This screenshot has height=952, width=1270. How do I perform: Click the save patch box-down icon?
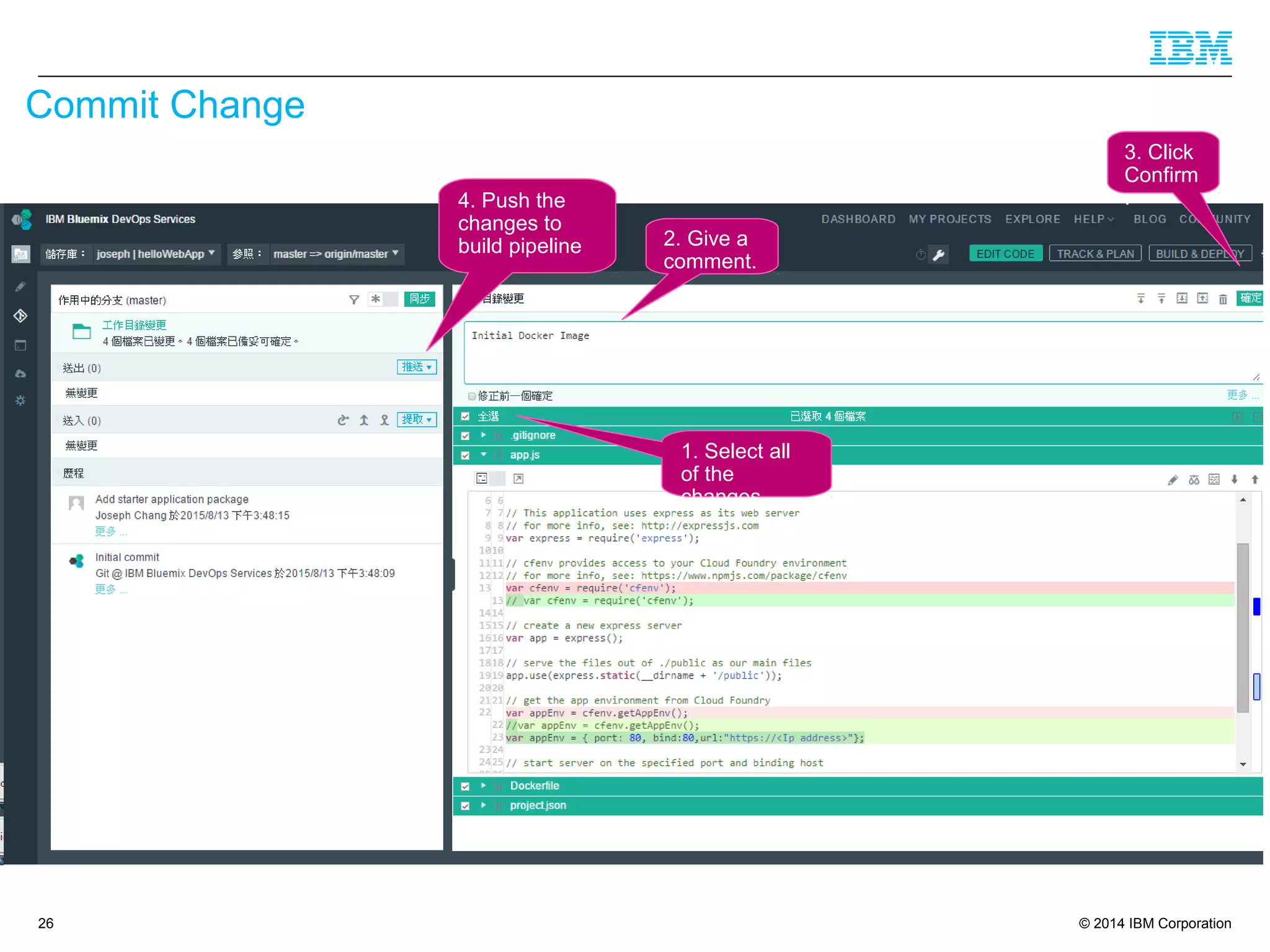pyautogui.click(x=1182, y=299)
